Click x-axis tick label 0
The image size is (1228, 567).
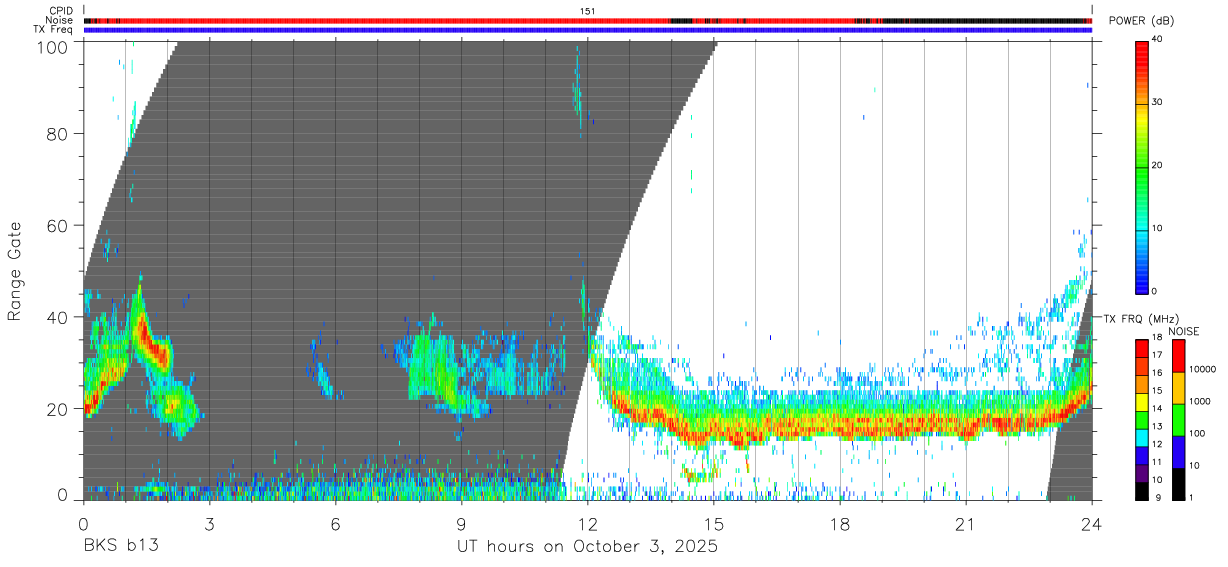(x=83, y=523)
